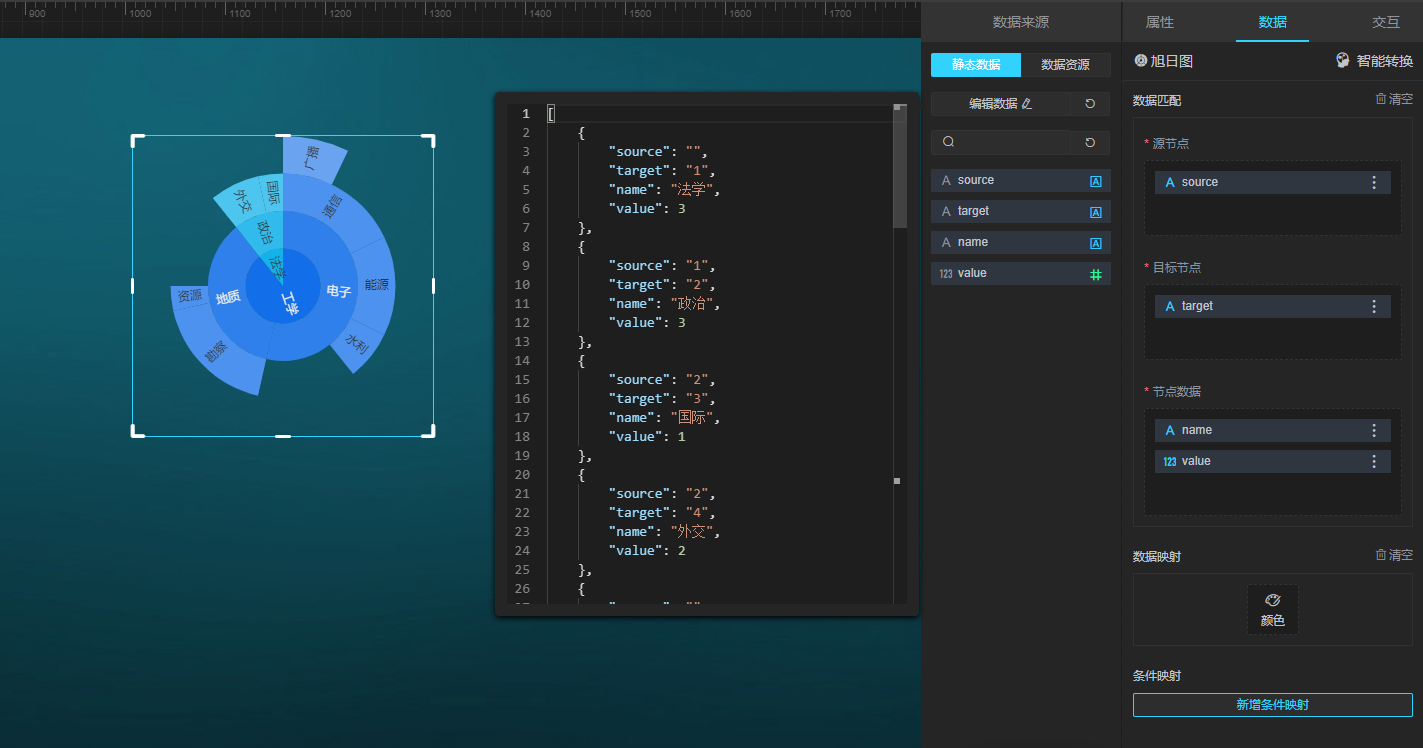
Task: Click the JSON editor vertical scrollbar thumb
Action: [900, 165]
